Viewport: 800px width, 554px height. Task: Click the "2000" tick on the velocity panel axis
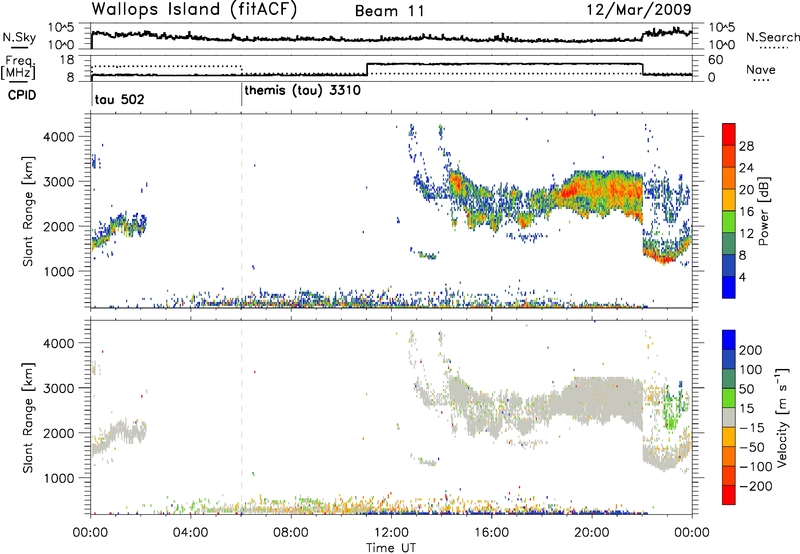[x=59, y=433]
